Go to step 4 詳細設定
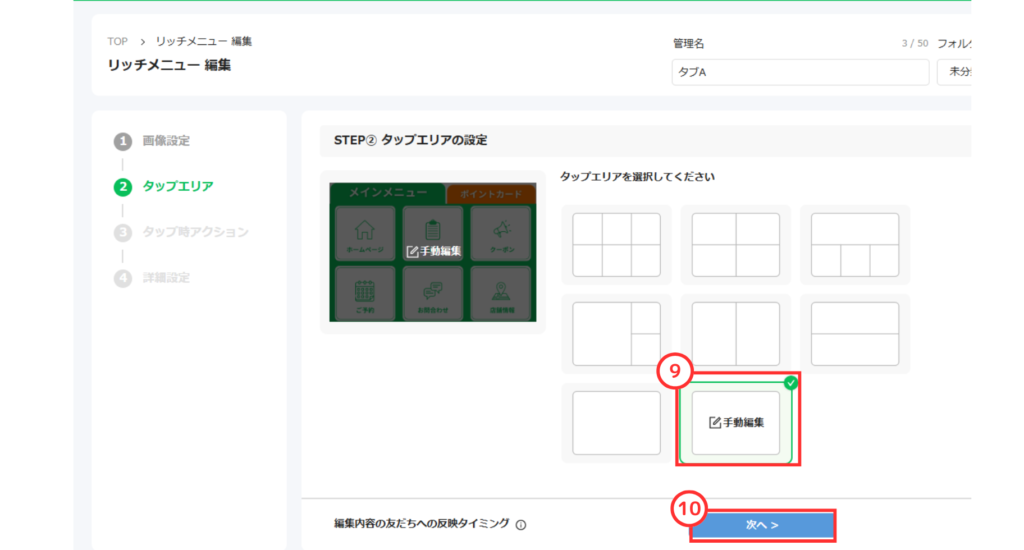Viewport: 1024px width, 550px height. click(x=165, y=278)
